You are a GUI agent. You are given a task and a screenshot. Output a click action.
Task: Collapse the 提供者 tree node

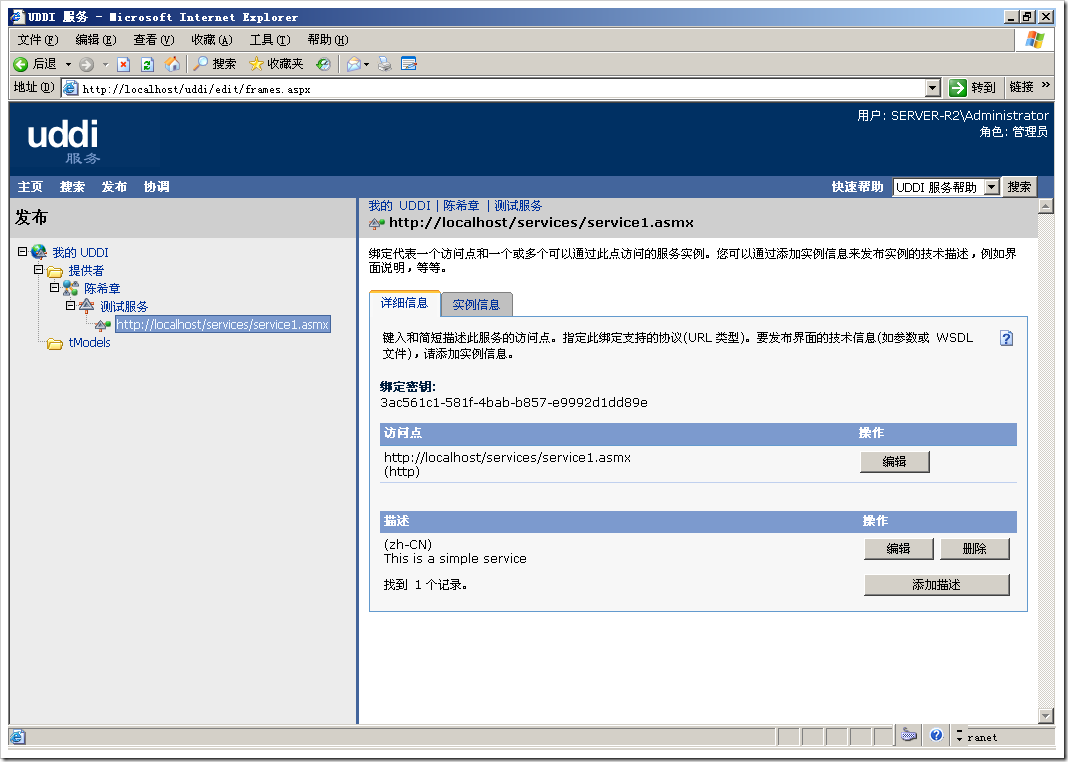point(39,270)
